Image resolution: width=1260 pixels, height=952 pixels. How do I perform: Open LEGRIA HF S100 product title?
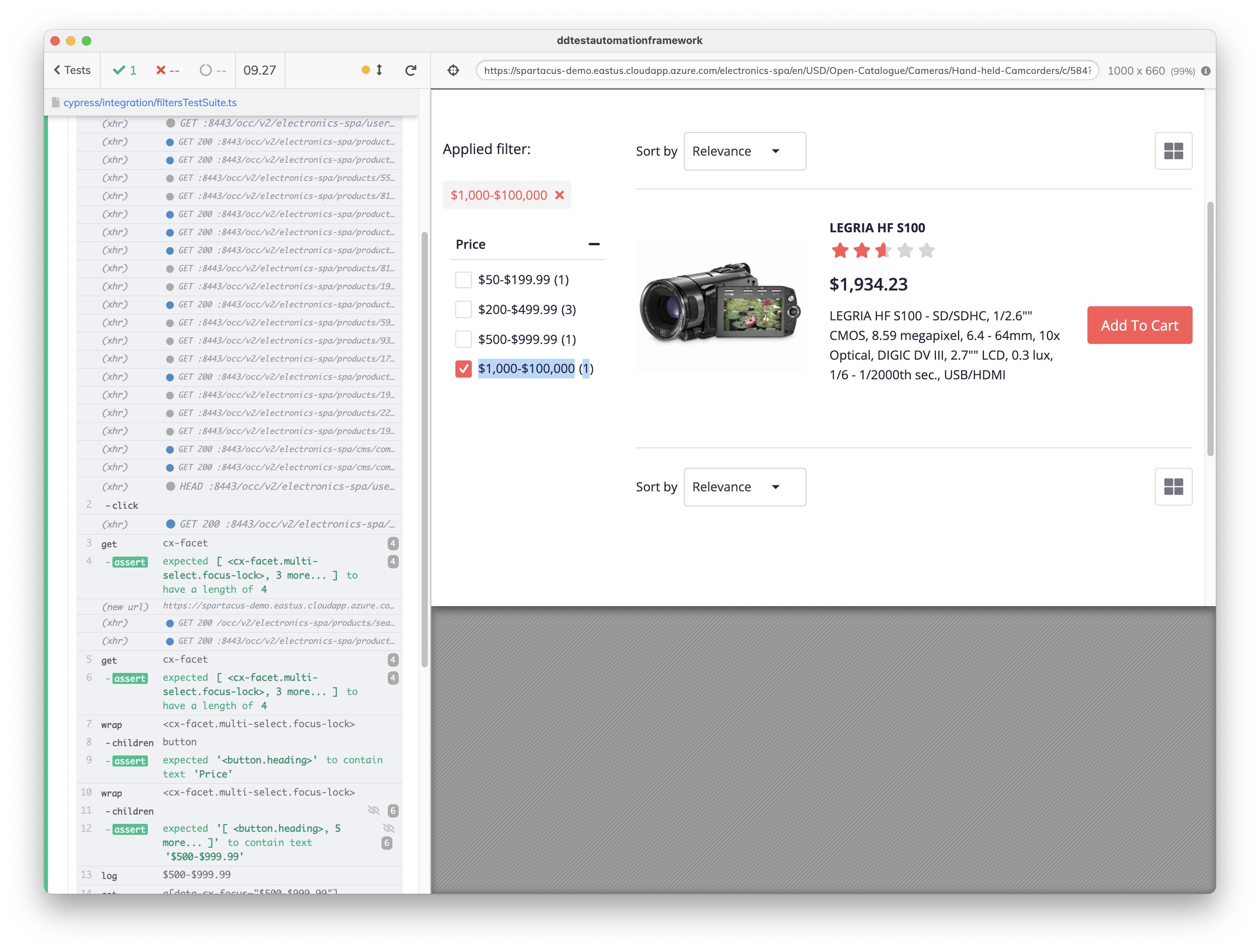point(877,228)
